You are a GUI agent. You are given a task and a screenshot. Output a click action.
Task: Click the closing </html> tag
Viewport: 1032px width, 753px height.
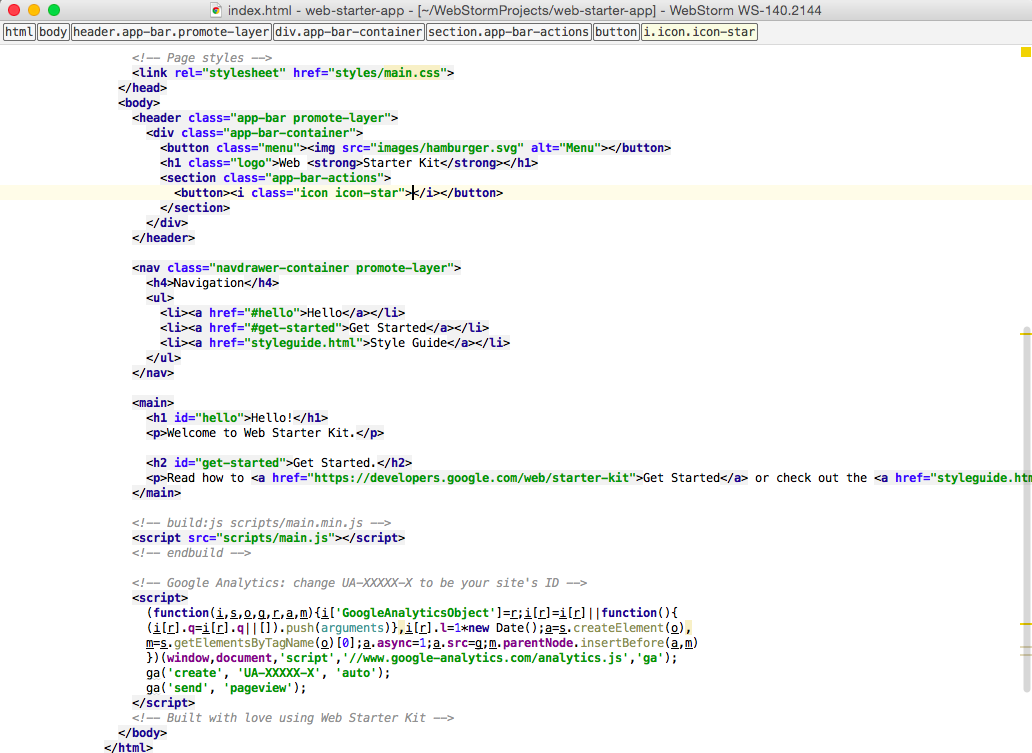pyautogui.click(x=128, y=748)
